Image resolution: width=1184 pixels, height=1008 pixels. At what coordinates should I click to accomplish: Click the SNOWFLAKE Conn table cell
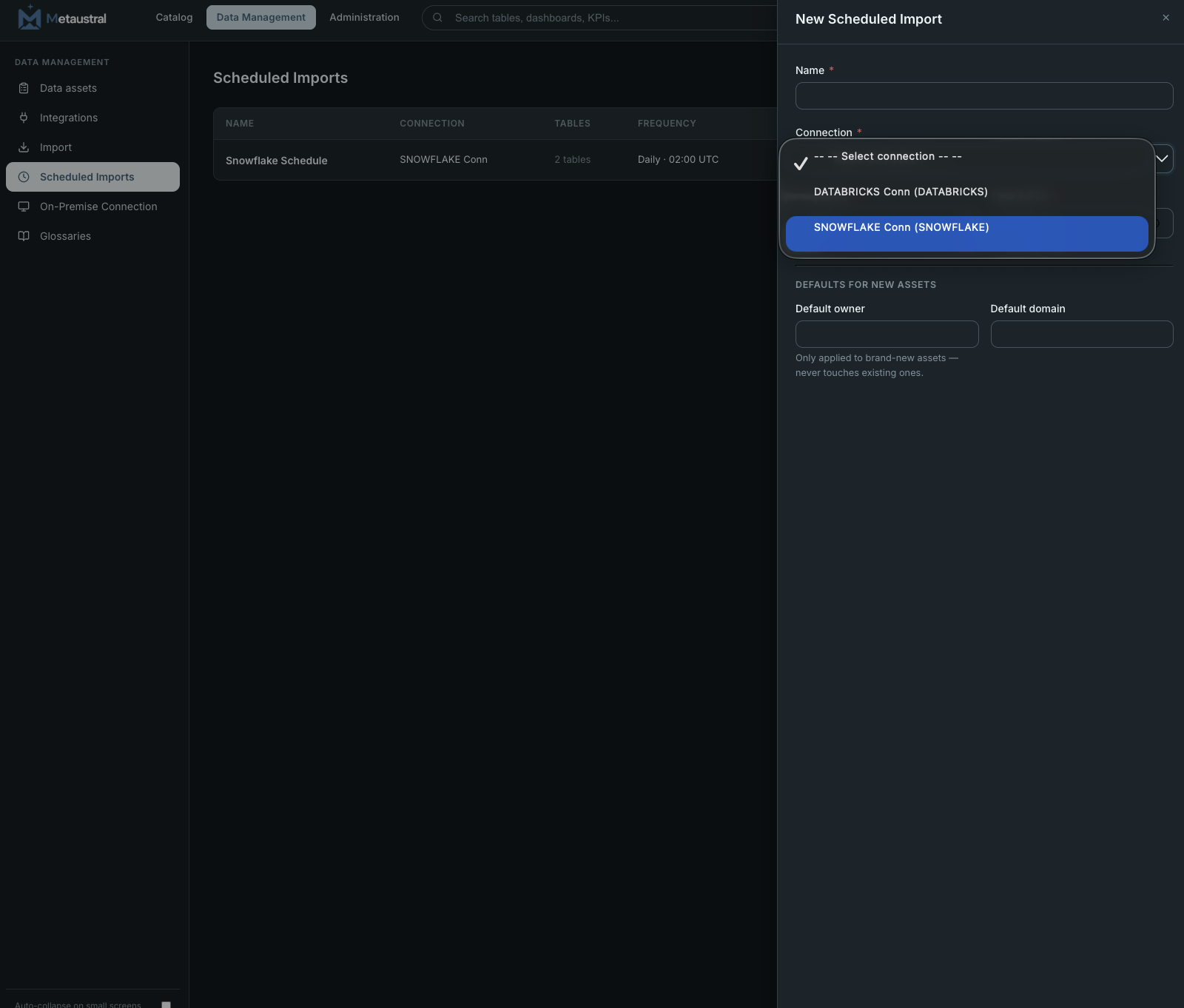[443, 160]
